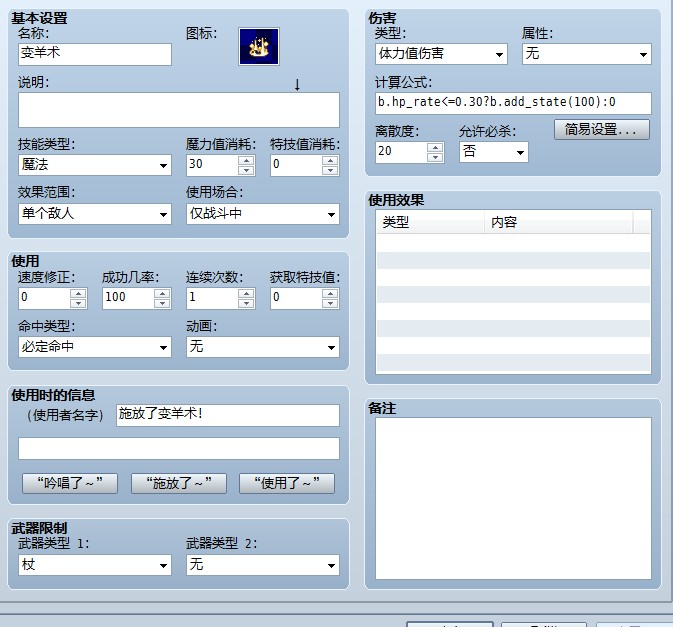Click the 备注 notes text area
Viewport: 673px width, 627px height.
point(513,498)
